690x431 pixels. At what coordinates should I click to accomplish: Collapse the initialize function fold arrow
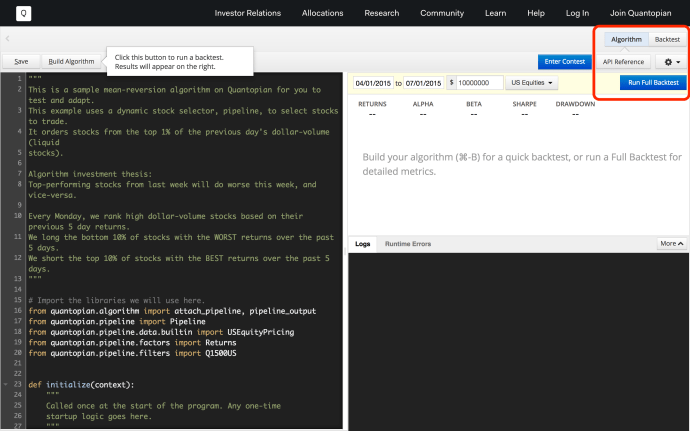click(6, 384)
